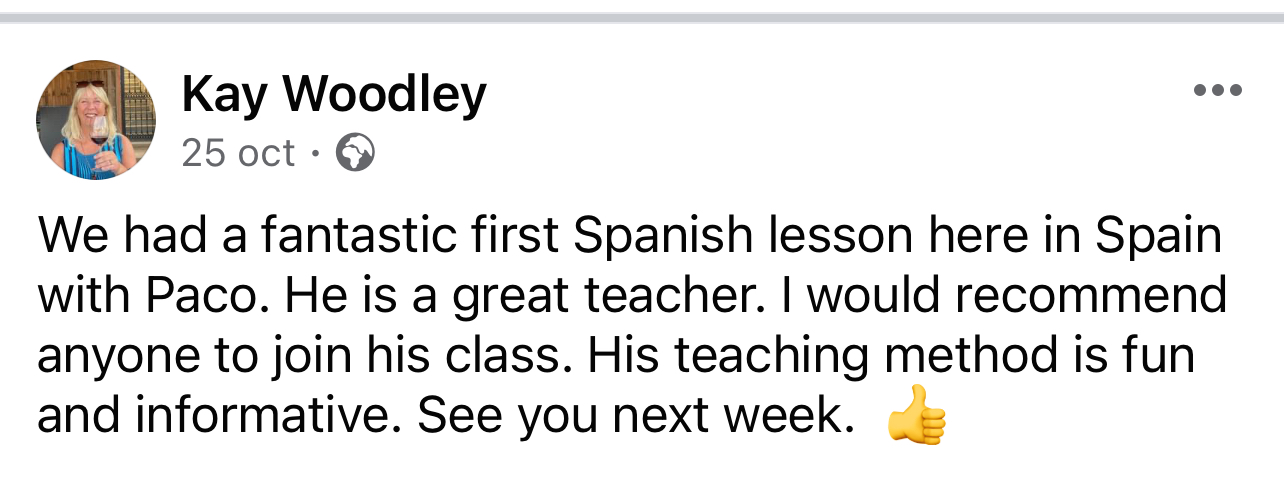
Task: Click the word "fun" ending the third line
Action: 1160,356
